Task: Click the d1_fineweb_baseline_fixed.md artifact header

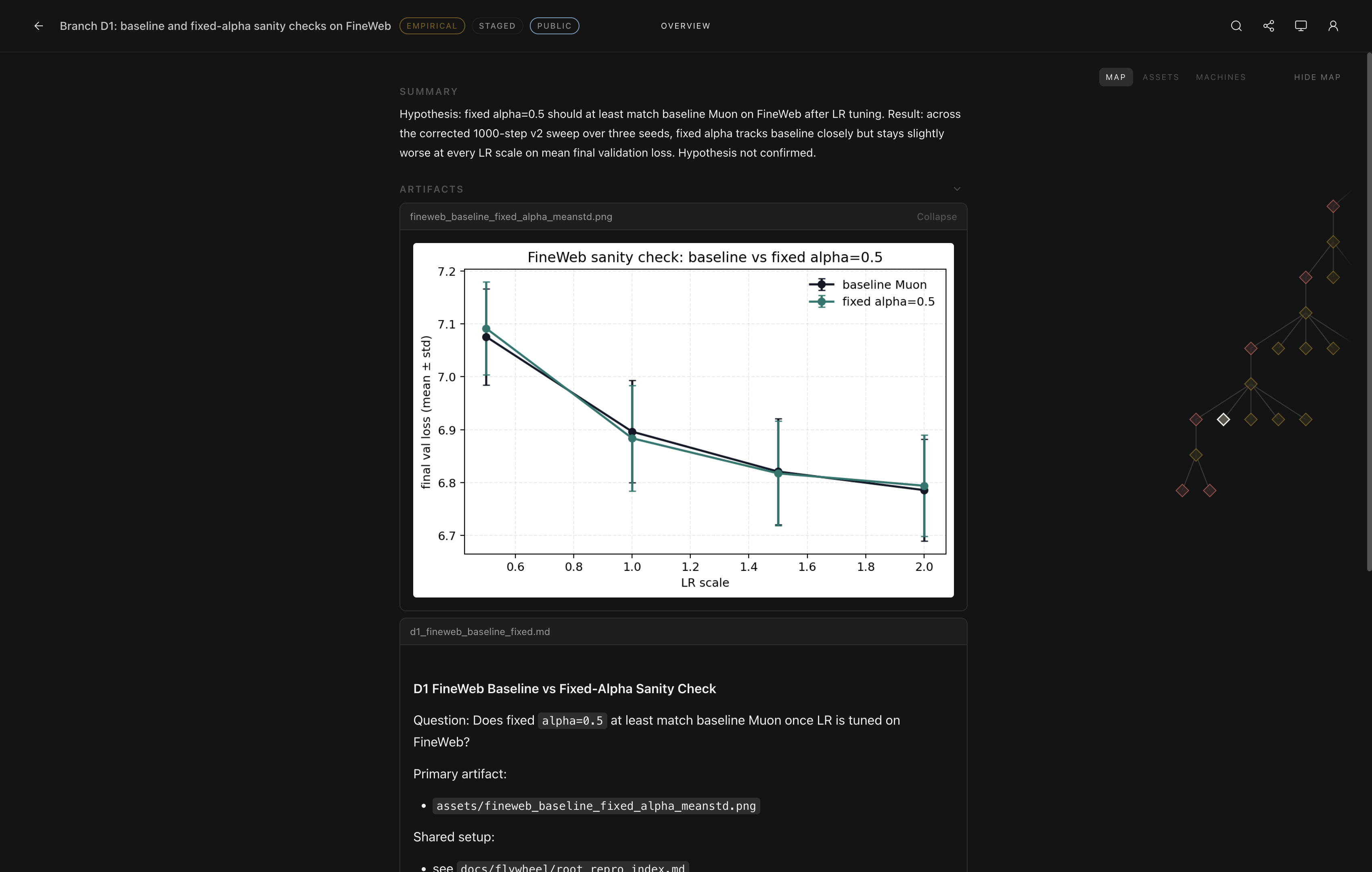Action: tap(683, 631)
